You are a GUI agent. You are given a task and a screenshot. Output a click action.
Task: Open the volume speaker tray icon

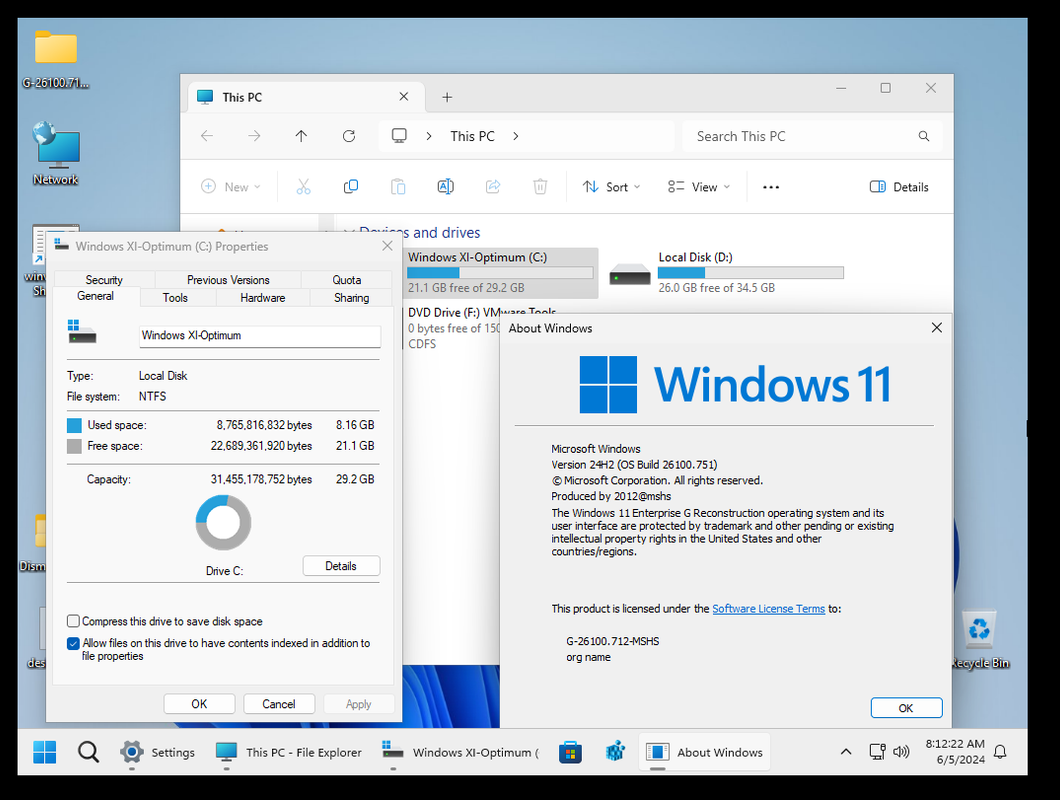tap(901, 751)
